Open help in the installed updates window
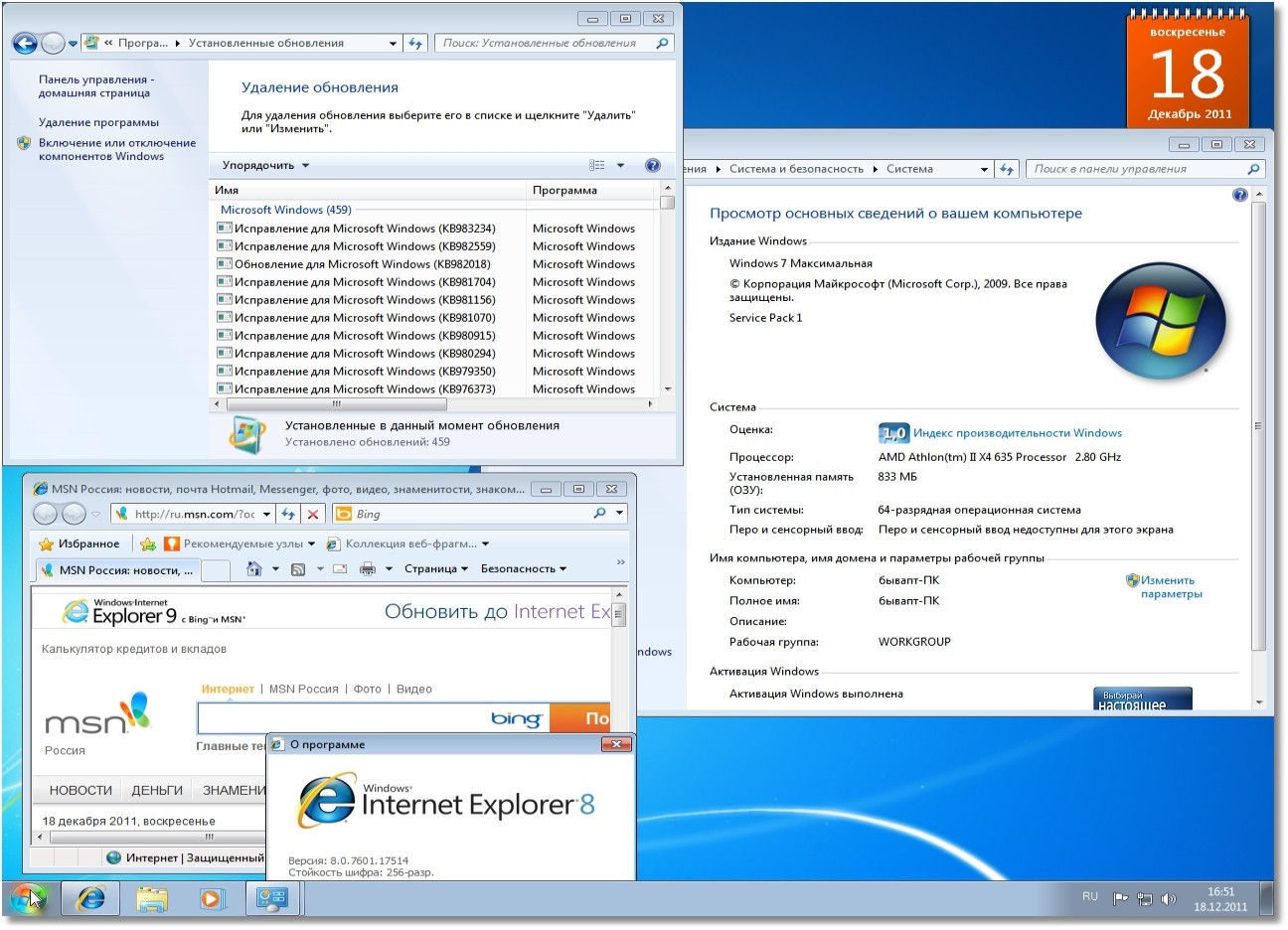The width and height of the screenshot is (1288, 930). (653, 166)
